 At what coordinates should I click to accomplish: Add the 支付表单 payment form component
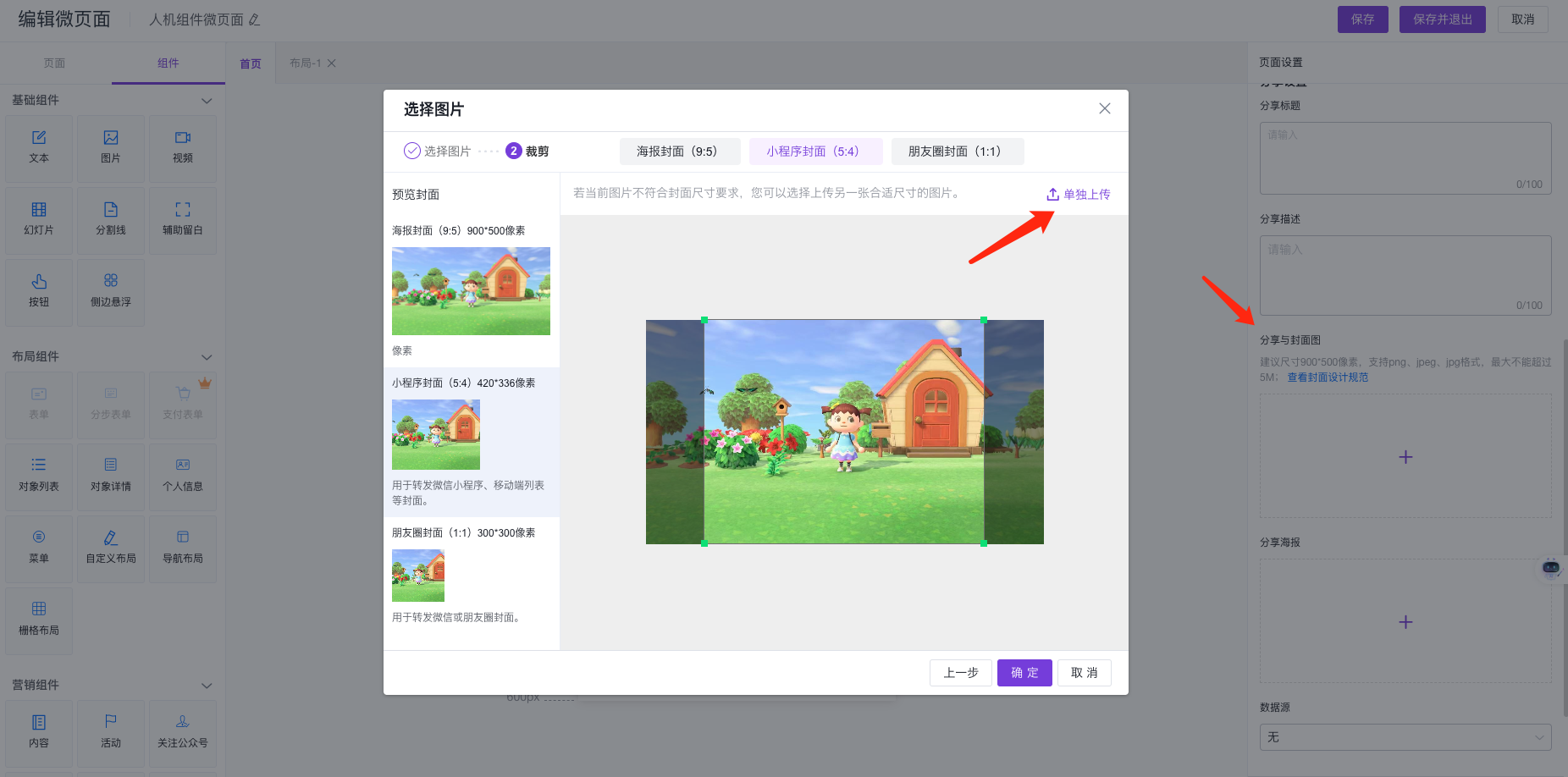click(183, 405)
